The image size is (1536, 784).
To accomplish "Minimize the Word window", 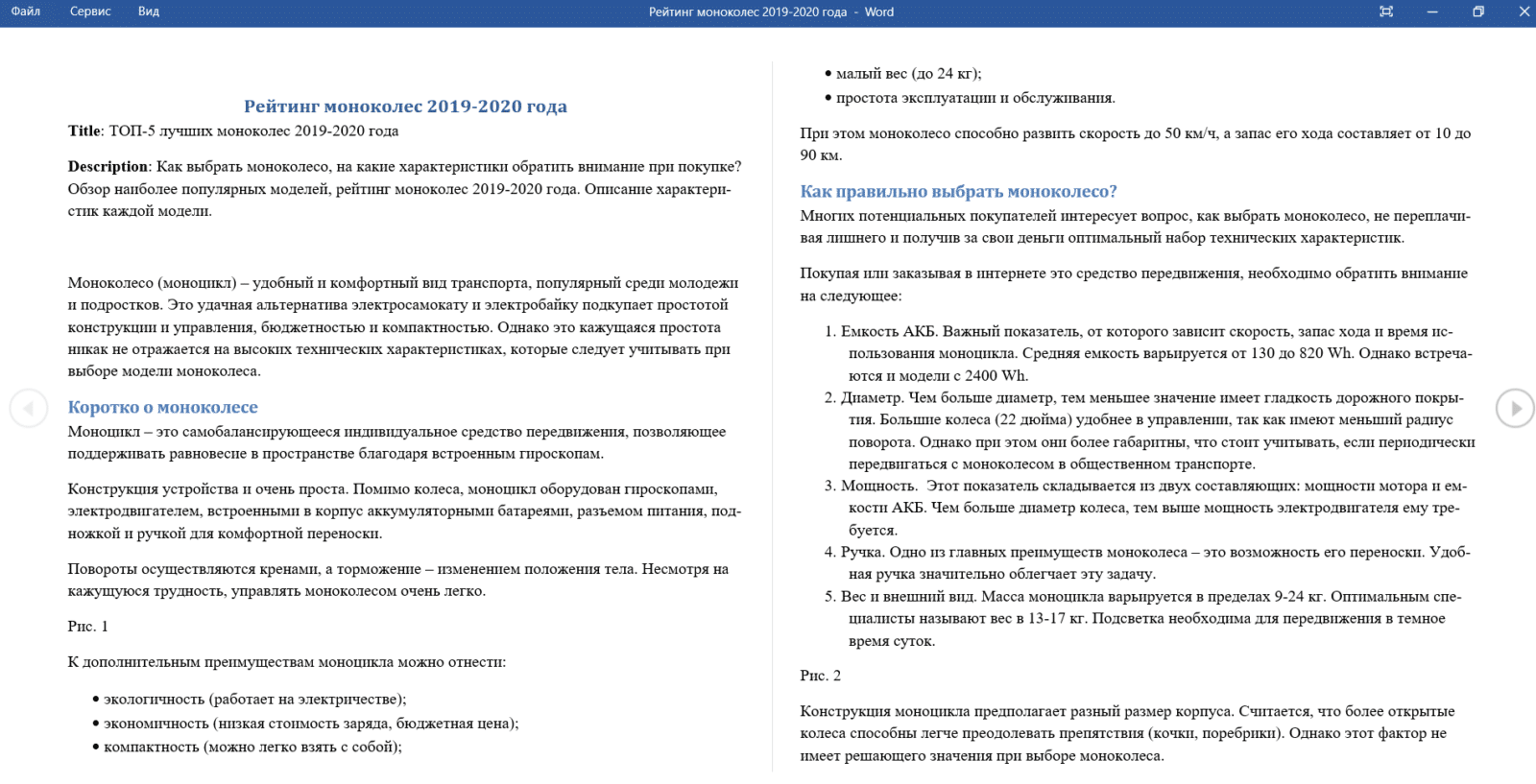I will (1432, 12).
